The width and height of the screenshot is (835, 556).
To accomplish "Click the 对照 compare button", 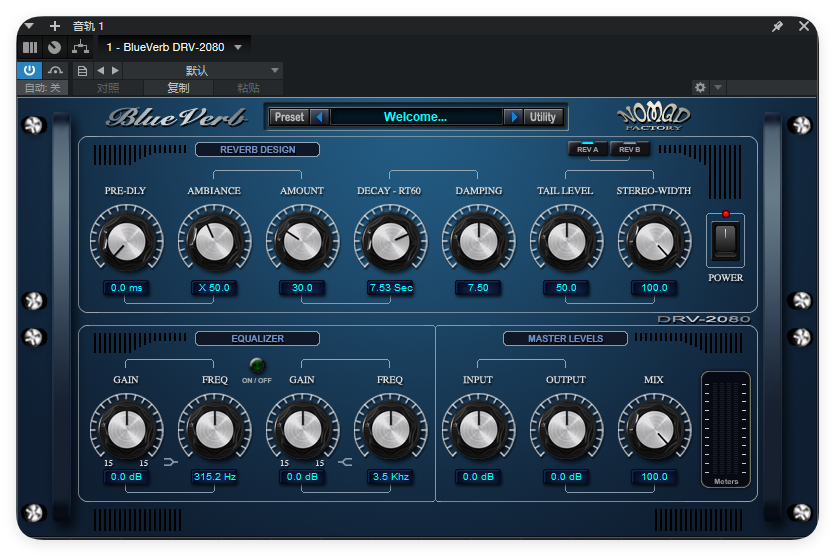I will pos(108,87).
